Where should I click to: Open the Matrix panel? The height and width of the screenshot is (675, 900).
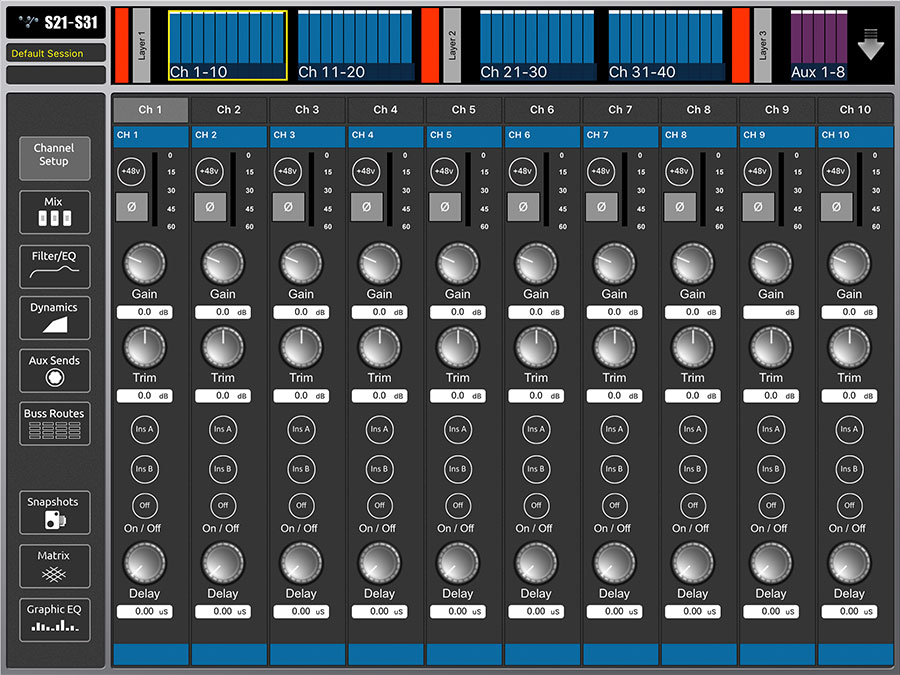pos(55,567)
